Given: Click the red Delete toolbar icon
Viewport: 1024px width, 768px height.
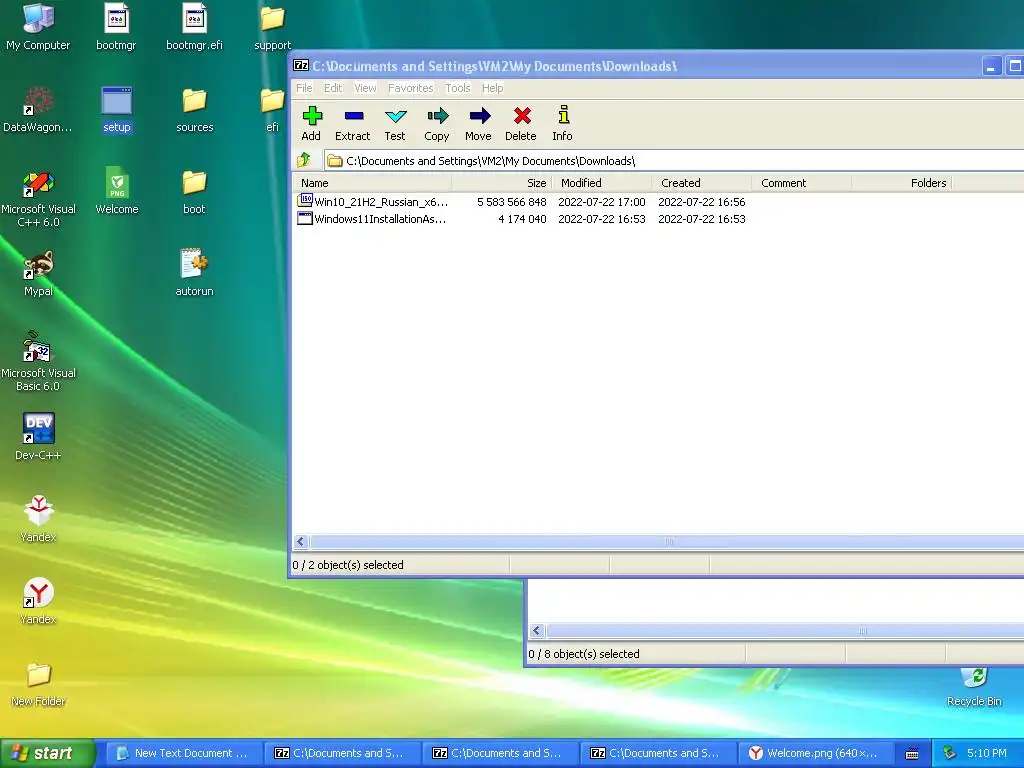Looking at the screenshot, I should [521, 123].
